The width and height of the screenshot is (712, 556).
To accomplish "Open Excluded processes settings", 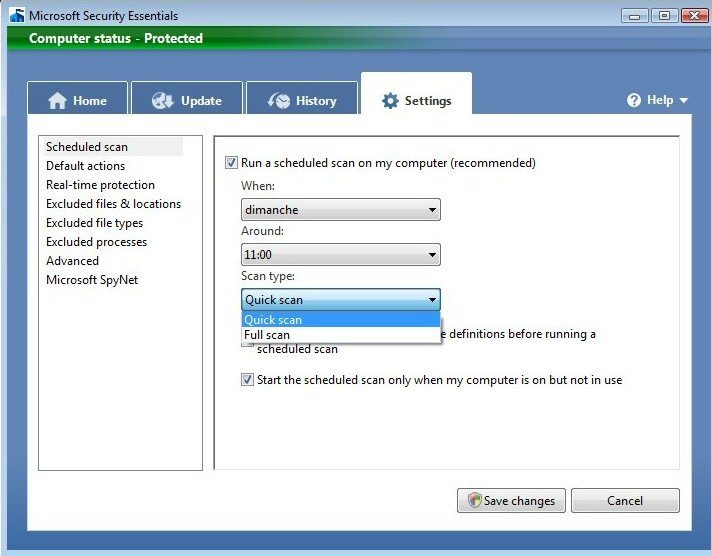I will point(97,242).
